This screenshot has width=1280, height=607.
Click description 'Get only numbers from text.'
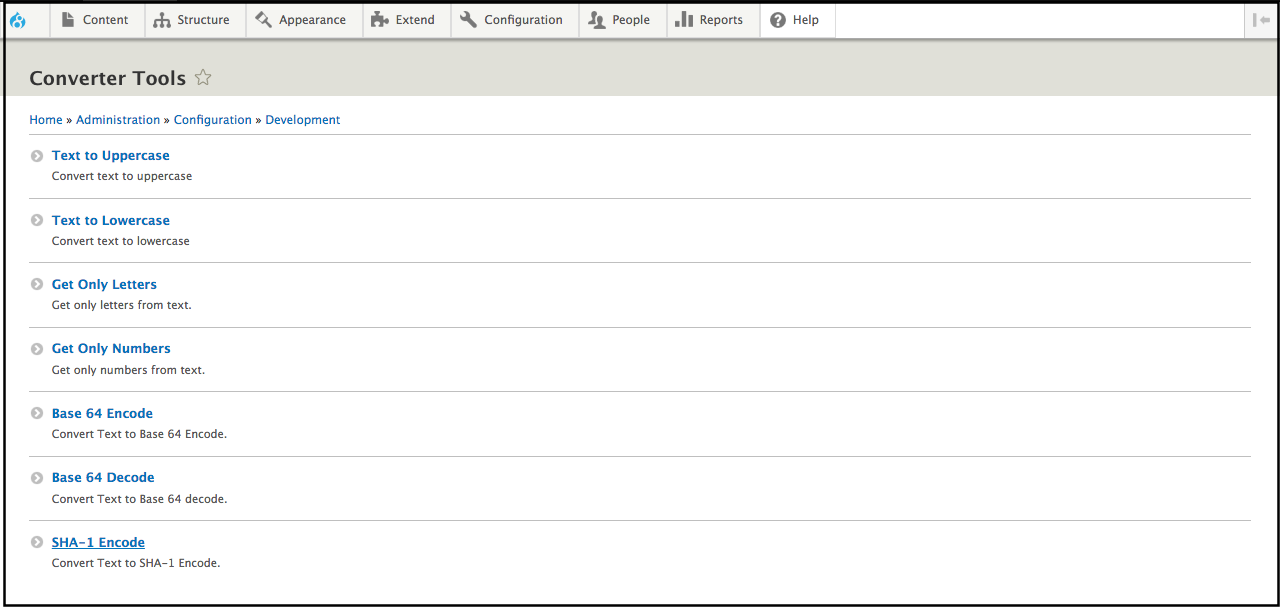128,370
